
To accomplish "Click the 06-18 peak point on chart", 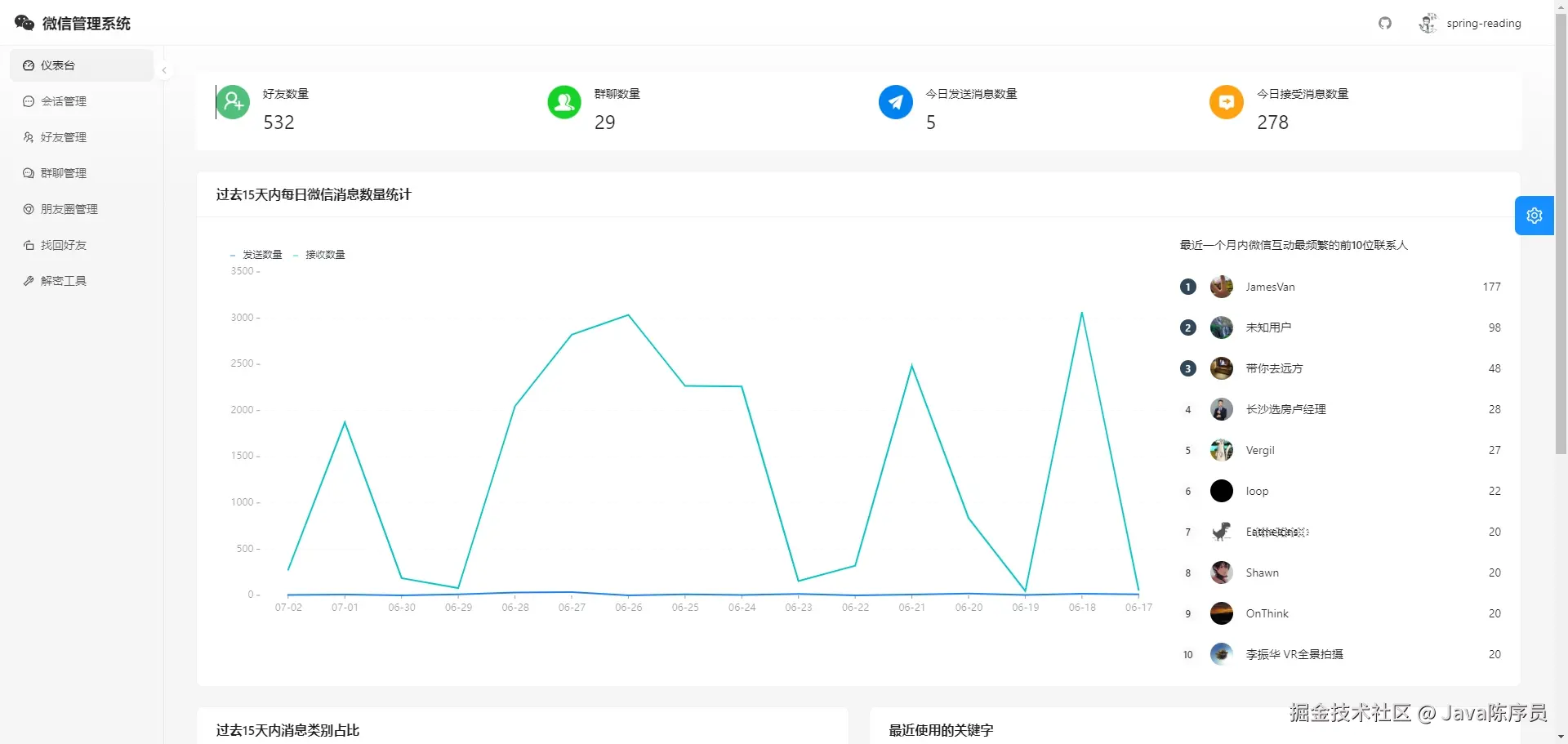I will (1082, 313).
